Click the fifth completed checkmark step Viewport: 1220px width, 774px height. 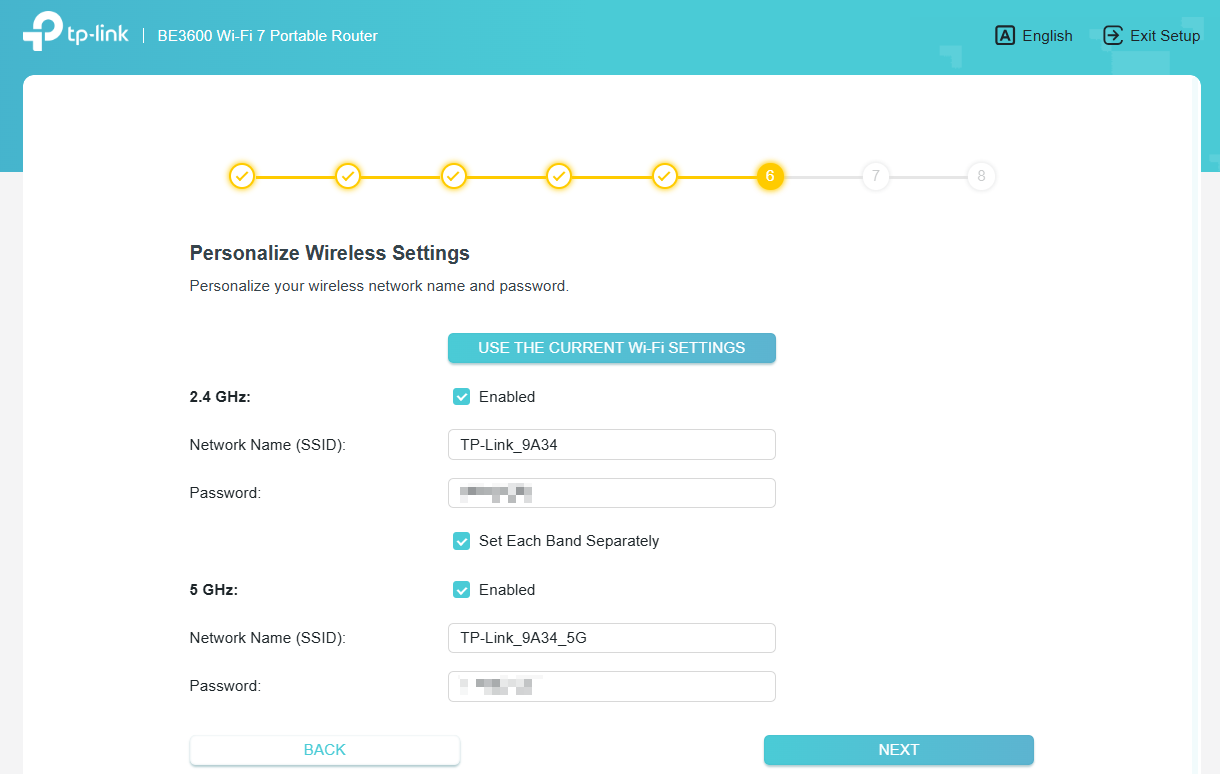pos(665,176)
